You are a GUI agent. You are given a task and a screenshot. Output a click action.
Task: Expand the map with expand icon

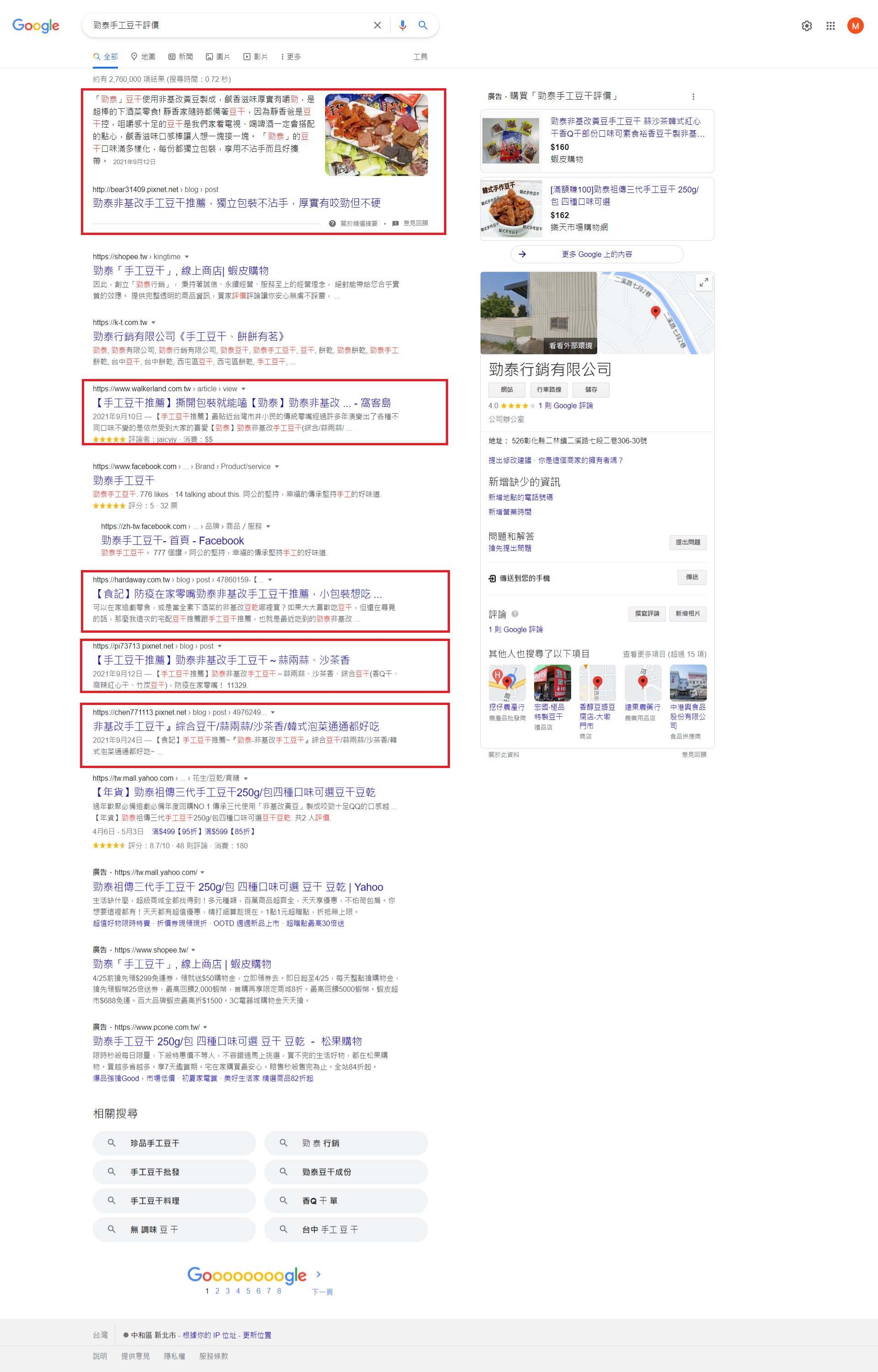coord(703,282)
